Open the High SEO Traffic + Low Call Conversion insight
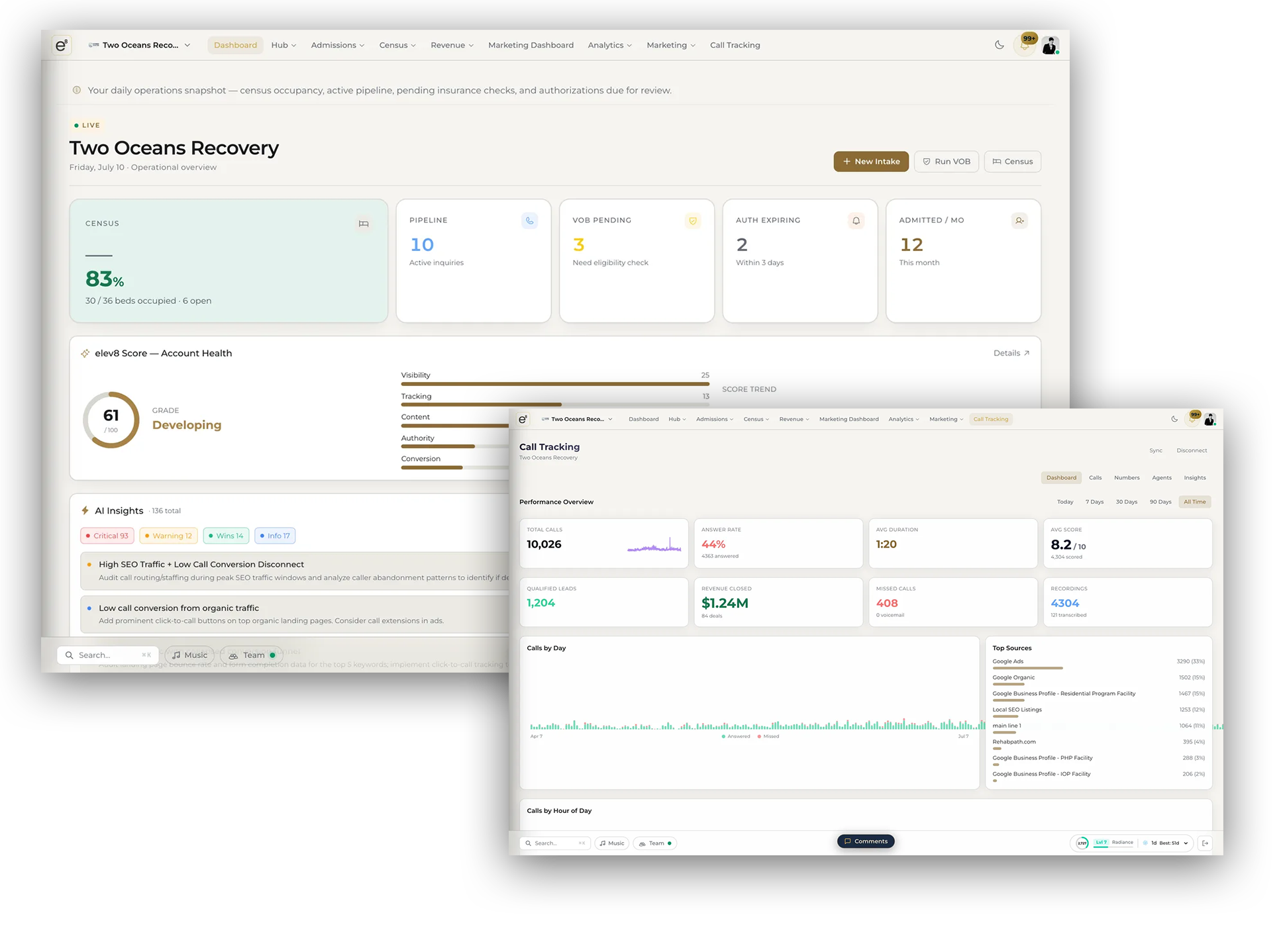This screenshot has height=952, width=1283. point(295,571)
